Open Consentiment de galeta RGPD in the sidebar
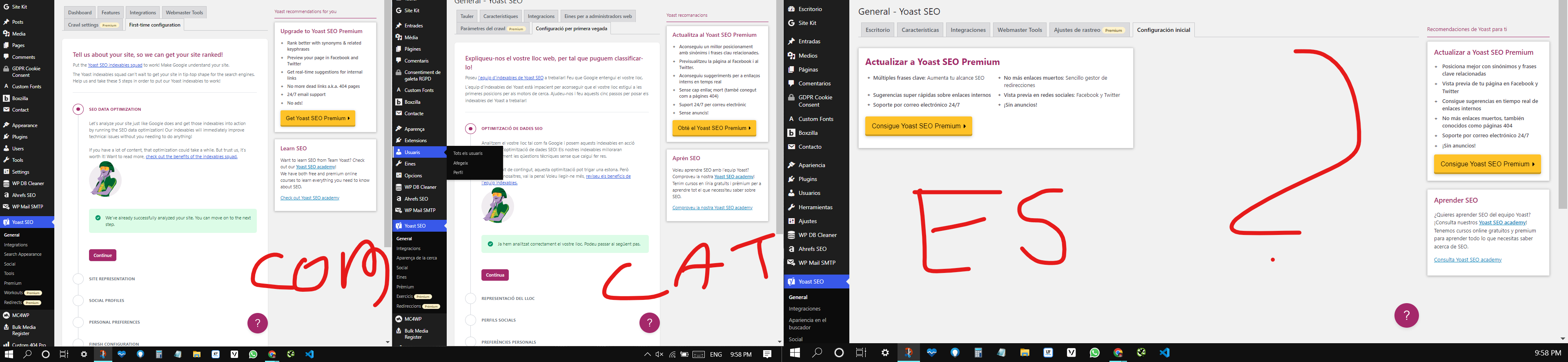1568x362 pixels. coord(423,76)
